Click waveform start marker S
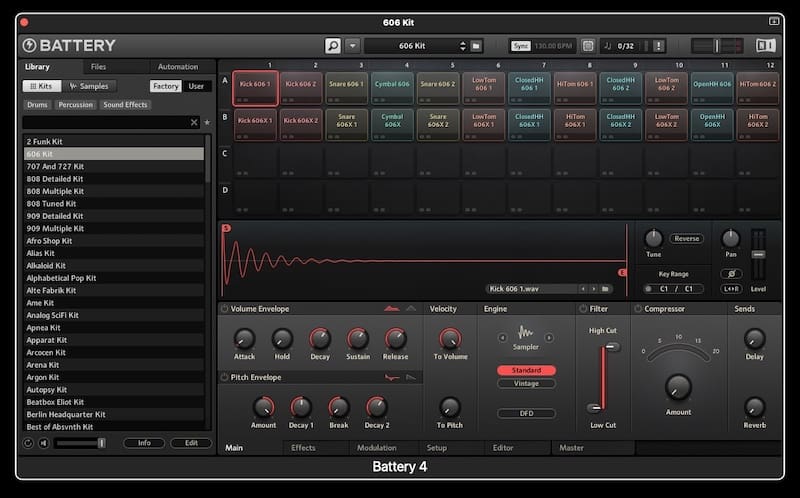The width and height of the screenshot is (800, 498). (x=227, y=228)
